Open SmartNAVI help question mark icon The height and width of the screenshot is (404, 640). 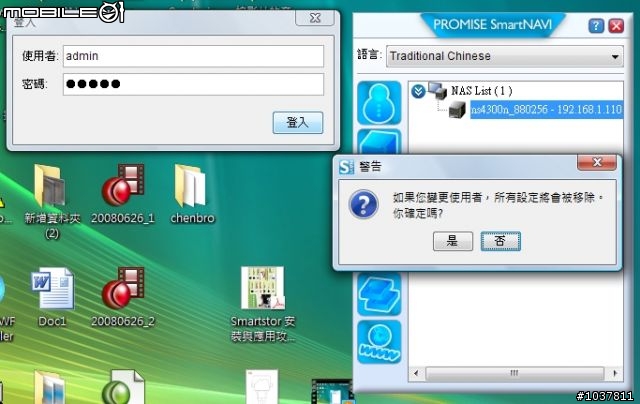pos(596,26)
